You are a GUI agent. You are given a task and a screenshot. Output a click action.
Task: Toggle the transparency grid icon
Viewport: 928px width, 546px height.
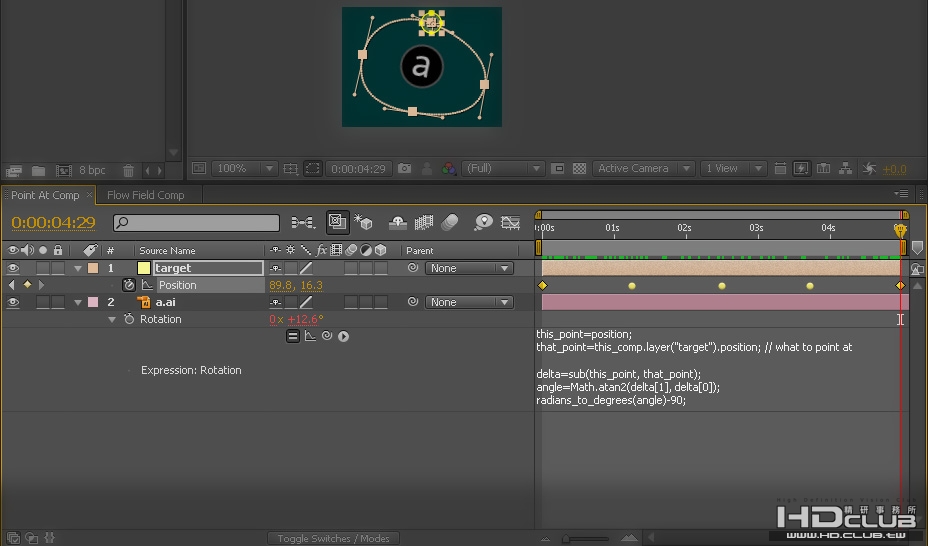[579, 169]
